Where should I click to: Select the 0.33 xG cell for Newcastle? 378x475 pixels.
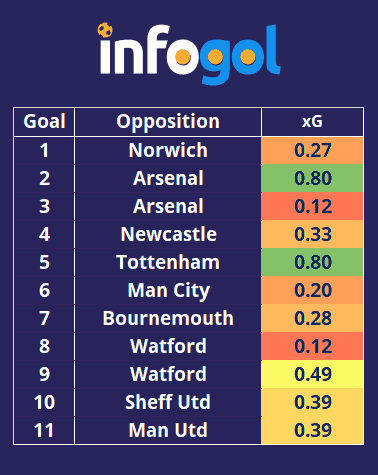click(312, 234)
